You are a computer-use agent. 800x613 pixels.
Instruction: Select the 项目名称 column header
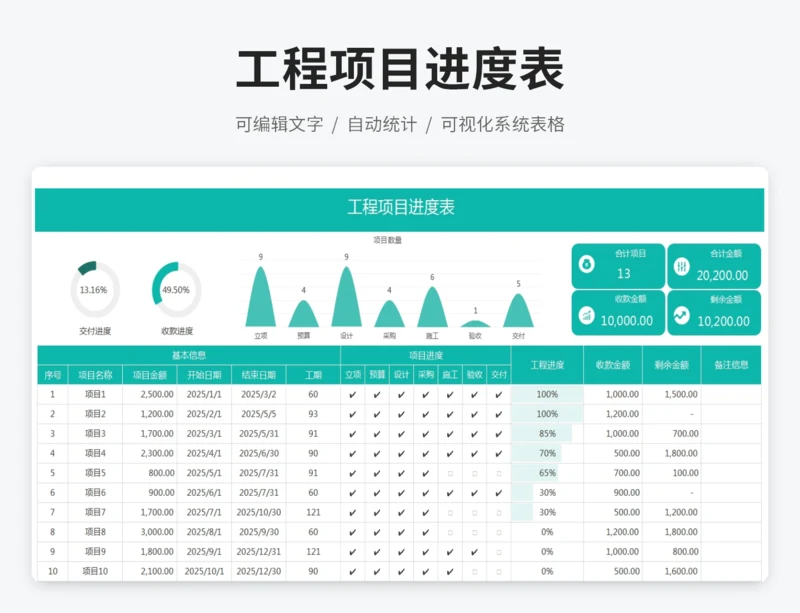95,375
